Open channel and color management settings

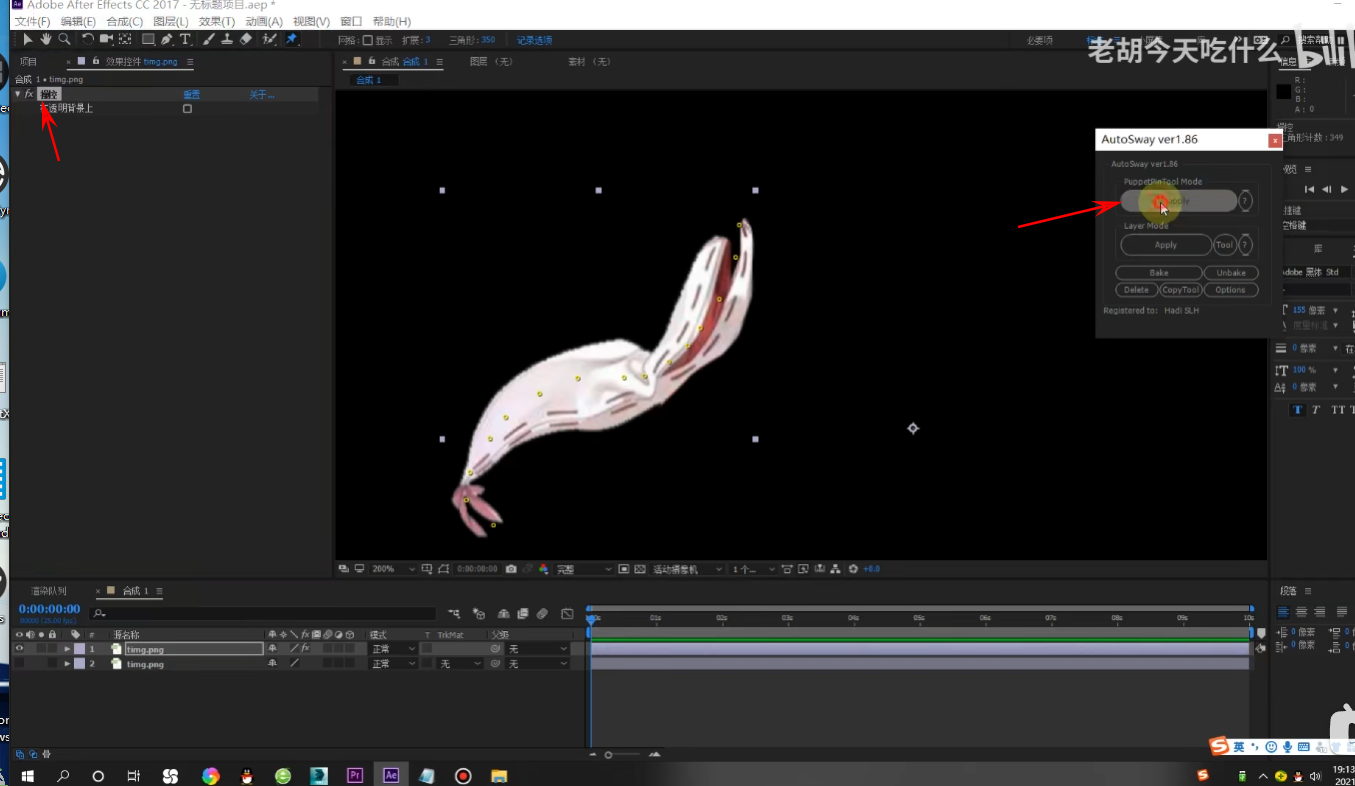(544, 569)
